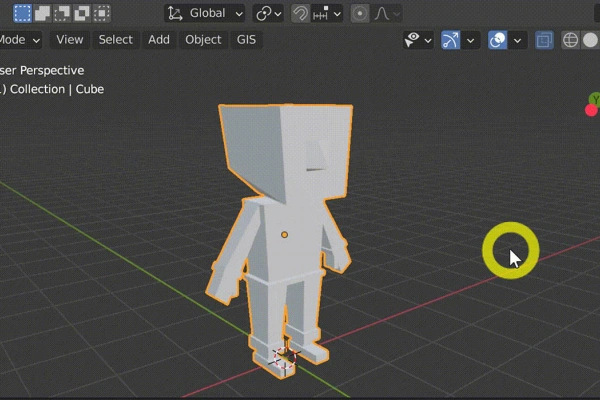The width and height of the screenshot is (600, 400).
Task: Choose the Intersect selection mode icon
Action: click(102, 13)
